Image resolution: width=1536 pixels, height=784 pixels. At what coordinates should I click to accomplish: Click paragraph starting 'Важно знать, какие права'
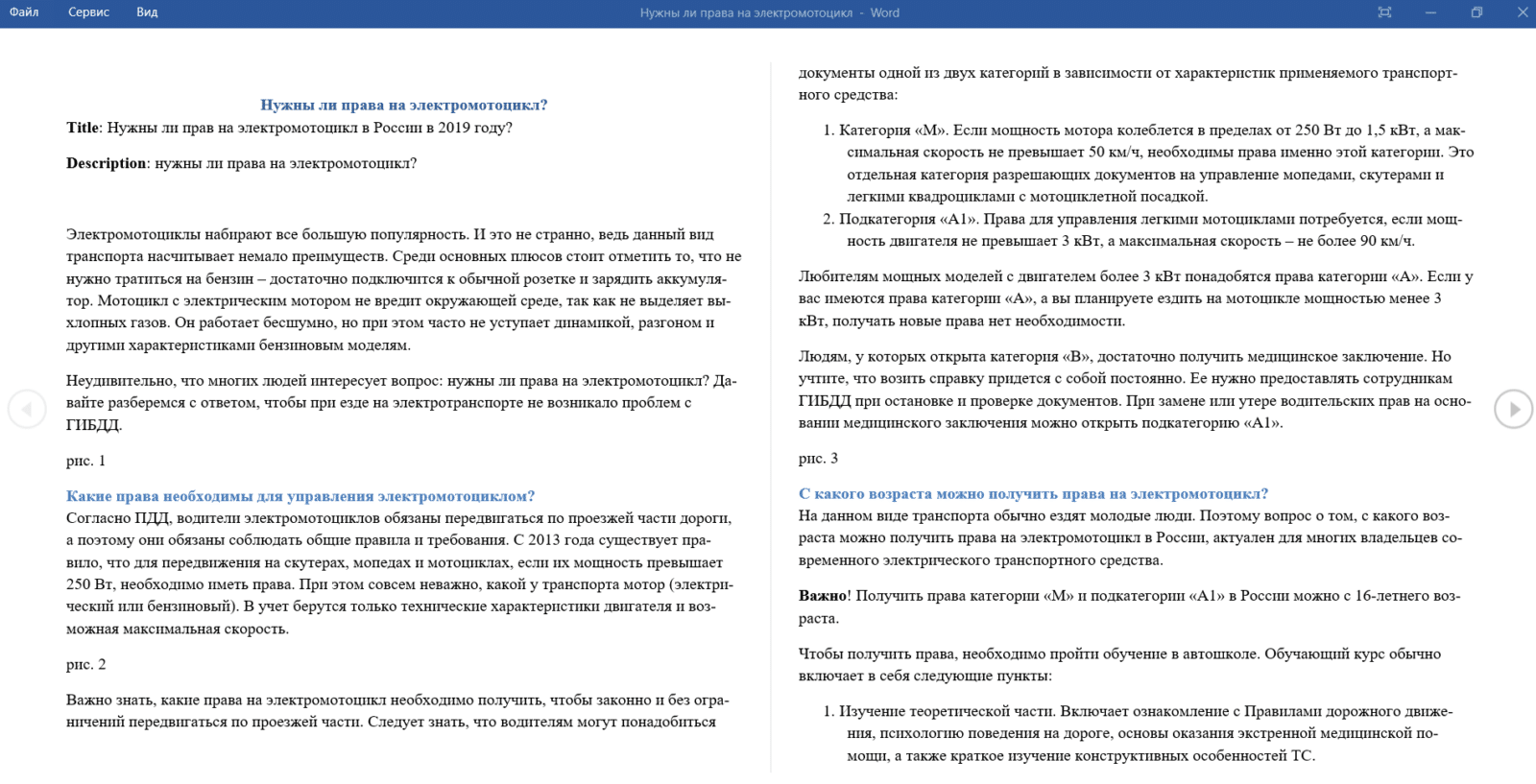[398, 711]
